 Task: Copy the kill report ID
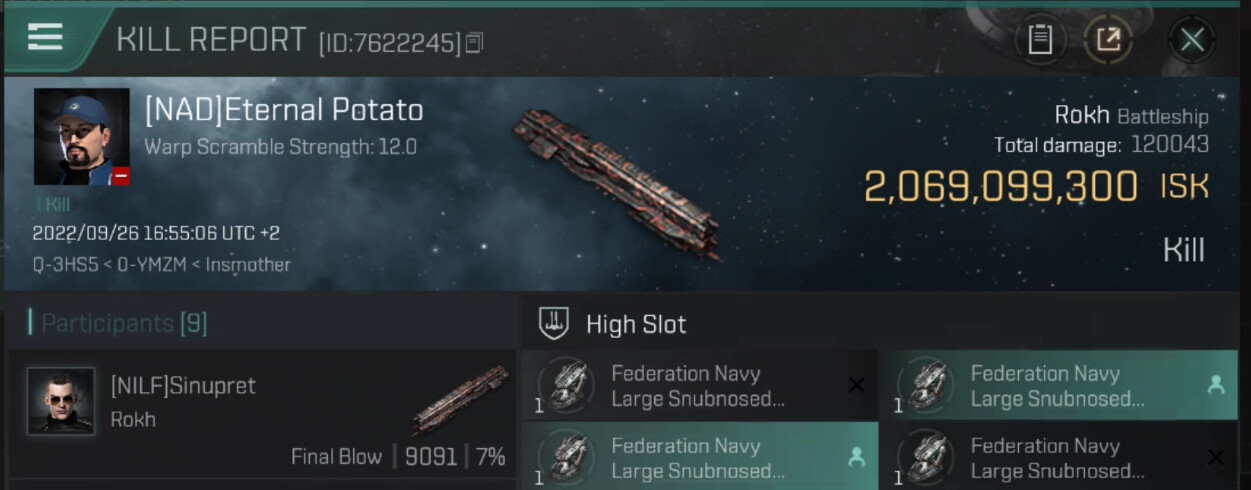474,42
